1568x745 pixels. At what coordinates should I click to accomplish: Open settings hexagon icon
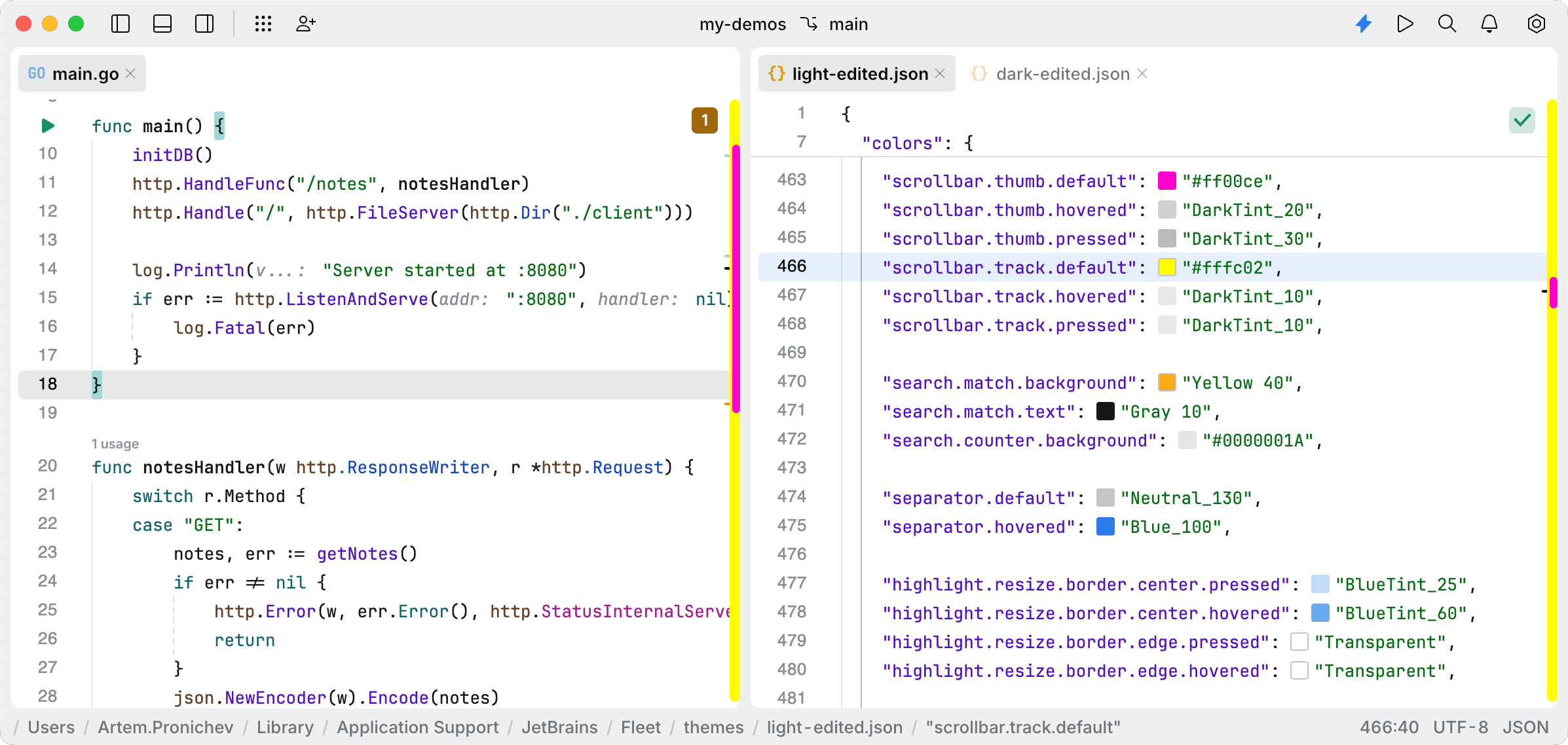[x=1536, y=24]
